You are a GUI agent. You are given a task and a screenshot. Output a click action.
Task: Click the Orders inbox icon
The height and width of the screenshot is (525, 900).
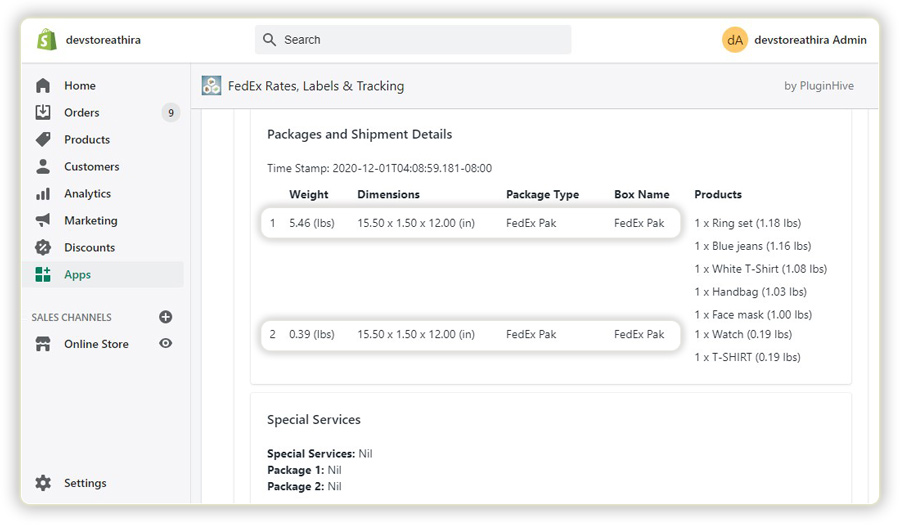pos(42,112)
